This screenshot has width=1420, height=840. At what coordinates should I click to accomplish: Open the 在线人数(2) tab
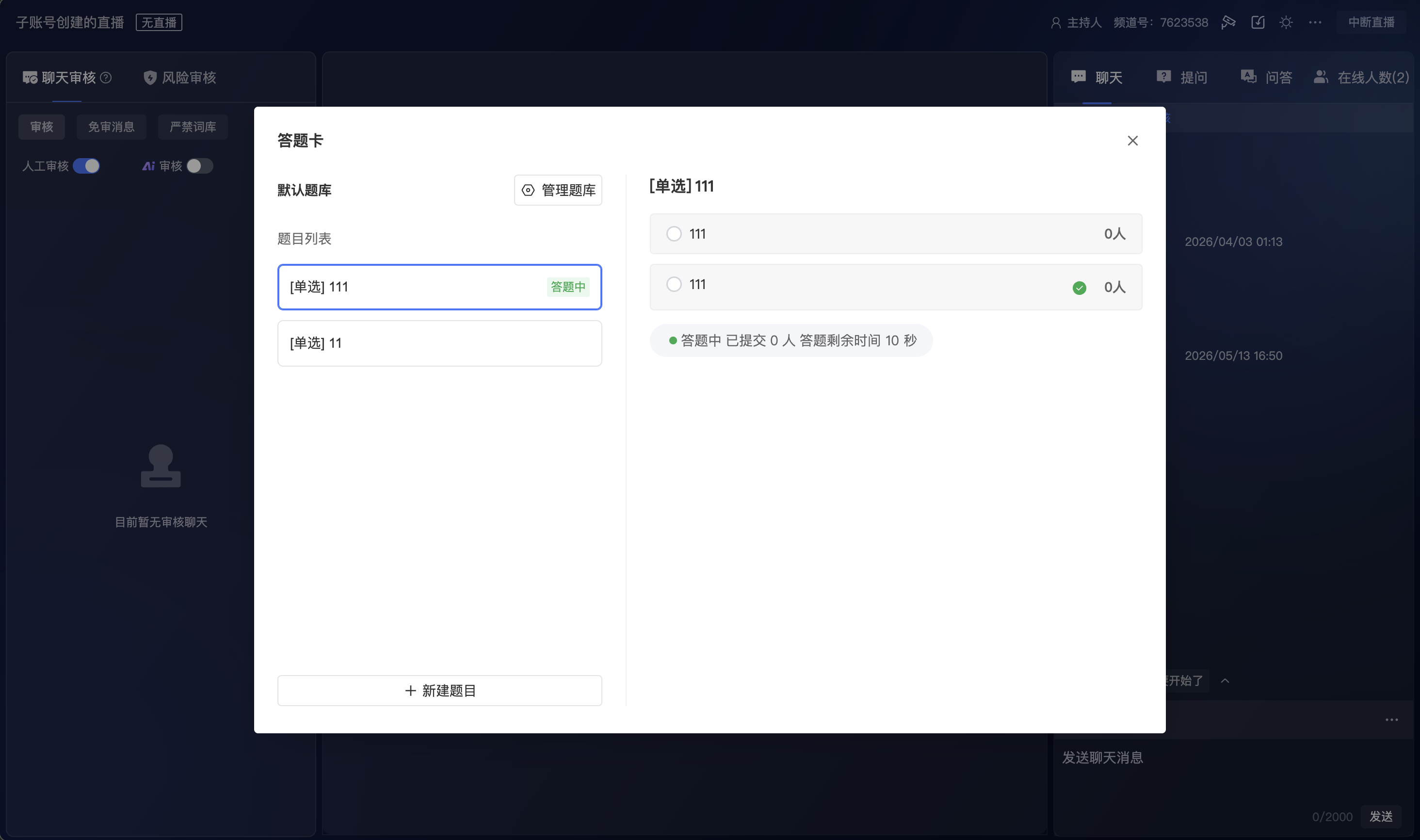pyautogui.click(x=1361, y=78)
